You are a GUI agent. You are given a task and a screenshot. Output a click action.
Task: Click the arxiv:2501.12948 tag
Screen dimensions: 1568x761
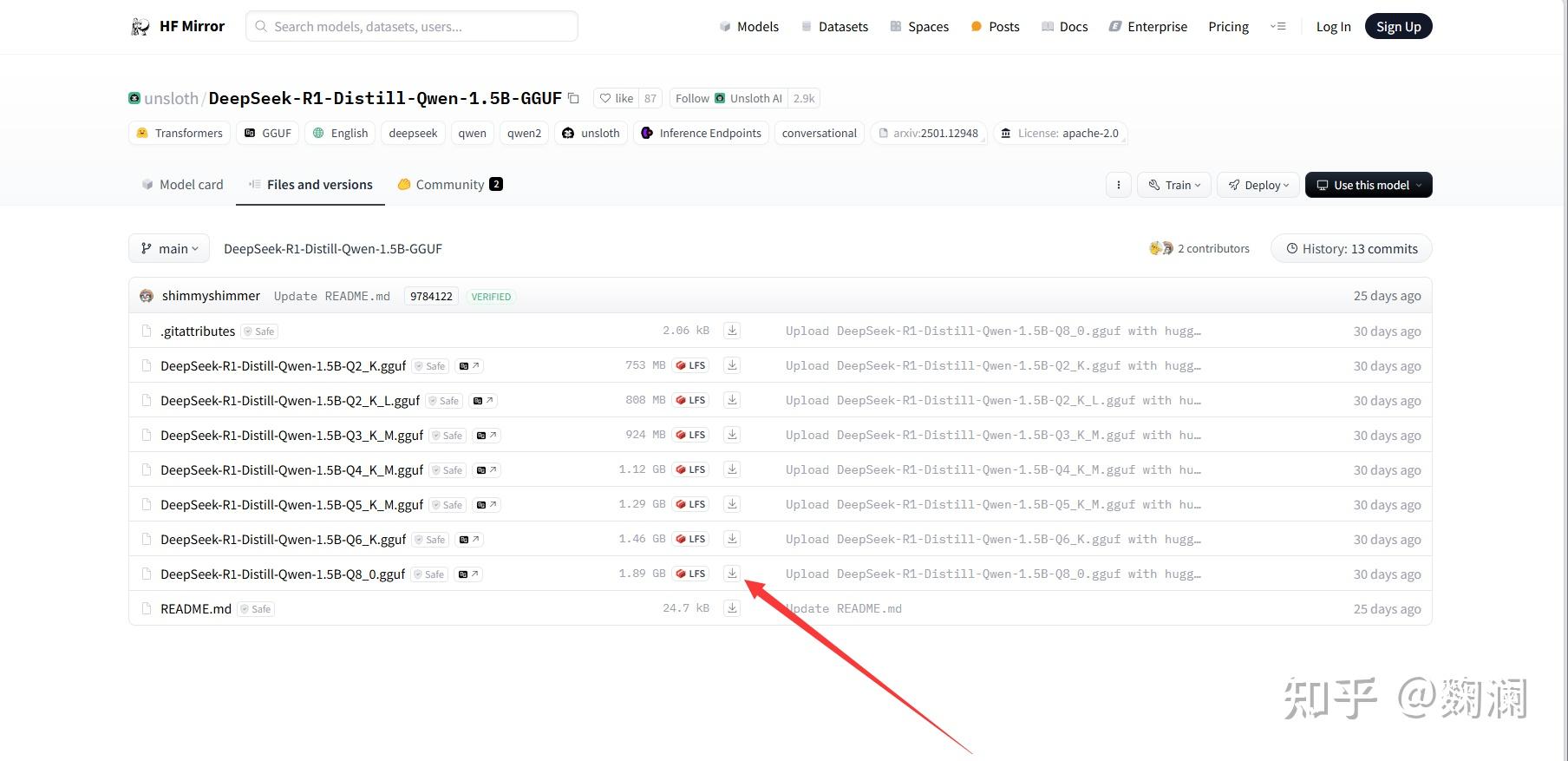point(928,133)
